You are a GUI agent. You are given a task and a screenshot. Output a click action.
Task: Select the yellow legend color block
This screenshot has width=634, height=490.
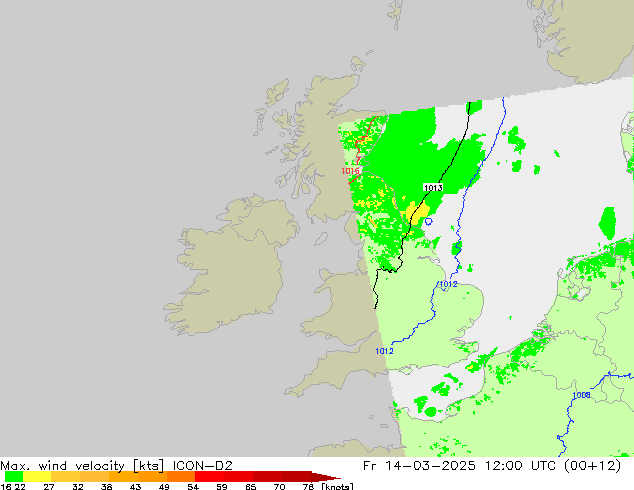tap(40, 477)
